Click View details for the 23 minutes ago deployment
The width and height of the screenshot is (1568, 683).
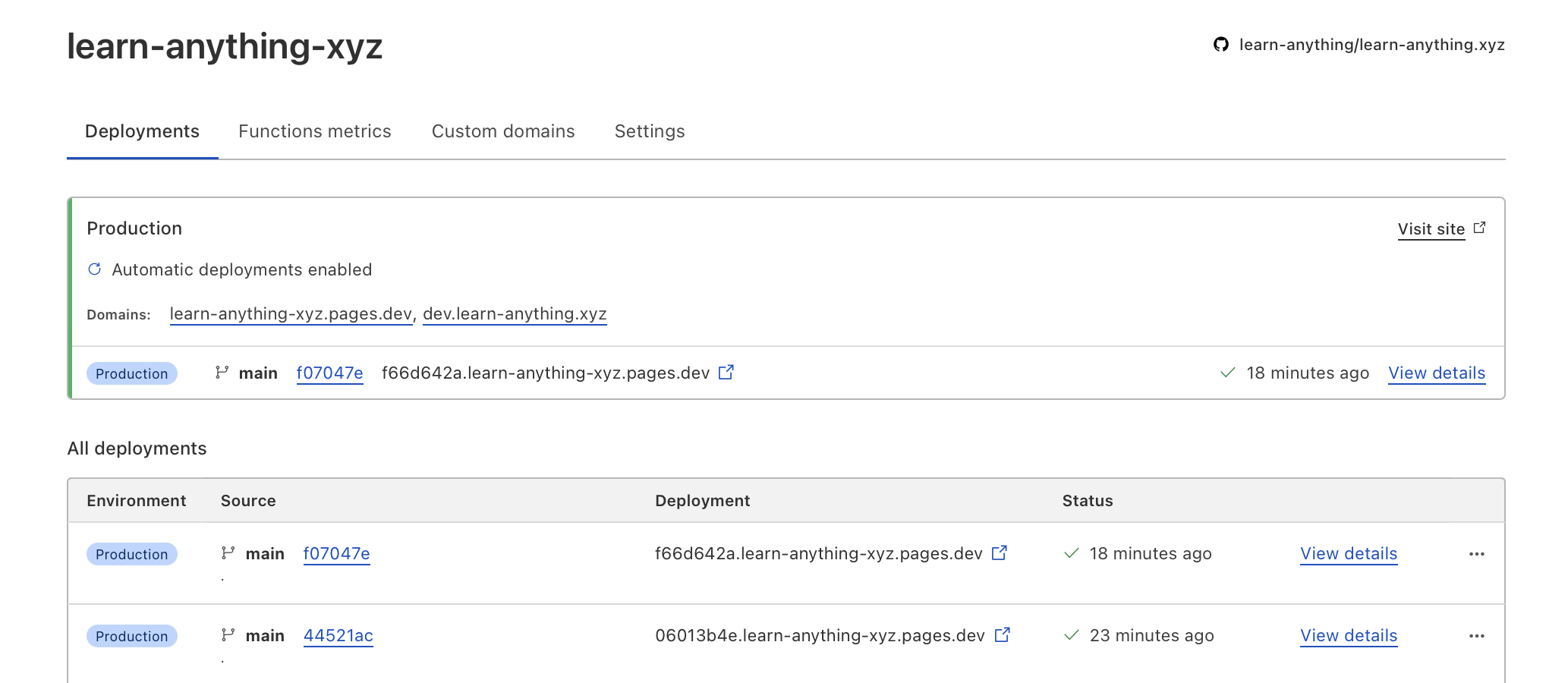(x=1349, y=636)
